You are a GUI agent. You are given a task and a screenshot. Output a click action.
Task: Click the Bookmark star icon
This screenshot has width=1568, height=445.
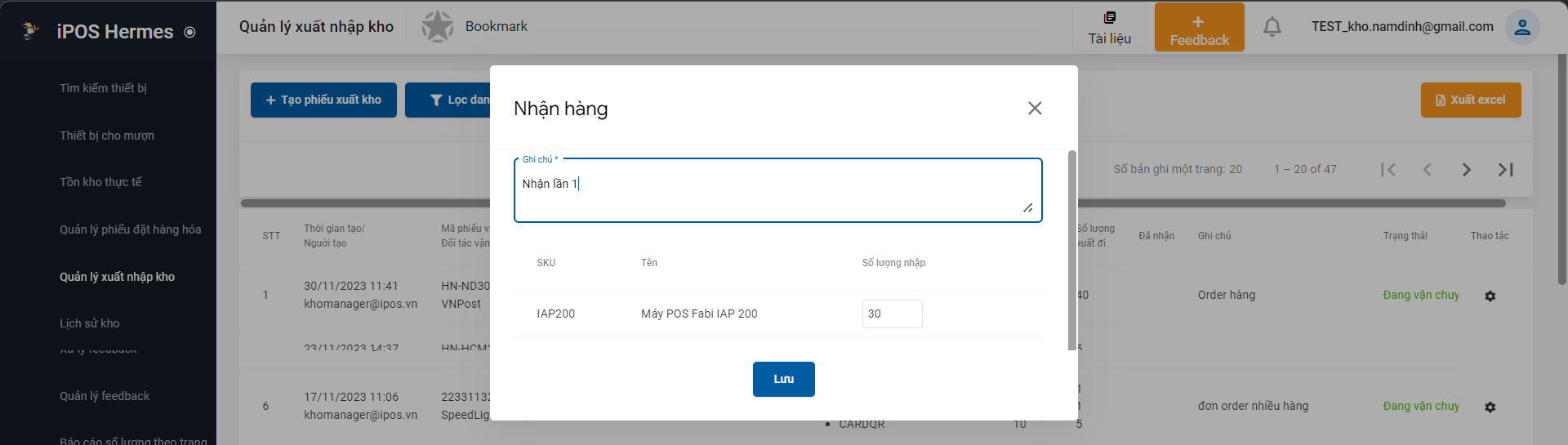pos(438,27)
